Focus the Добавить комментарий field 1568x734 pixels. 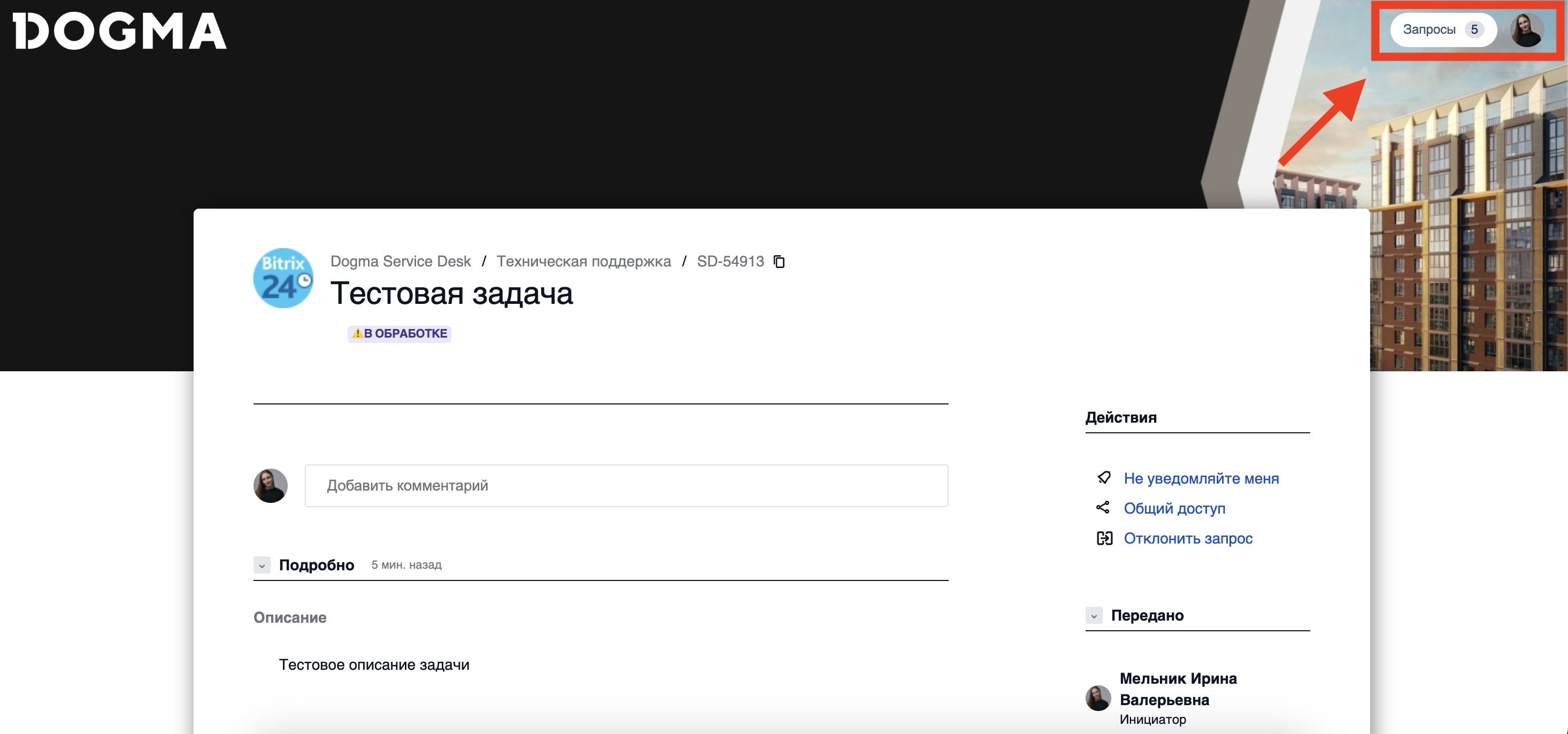[x=626, y=485]
